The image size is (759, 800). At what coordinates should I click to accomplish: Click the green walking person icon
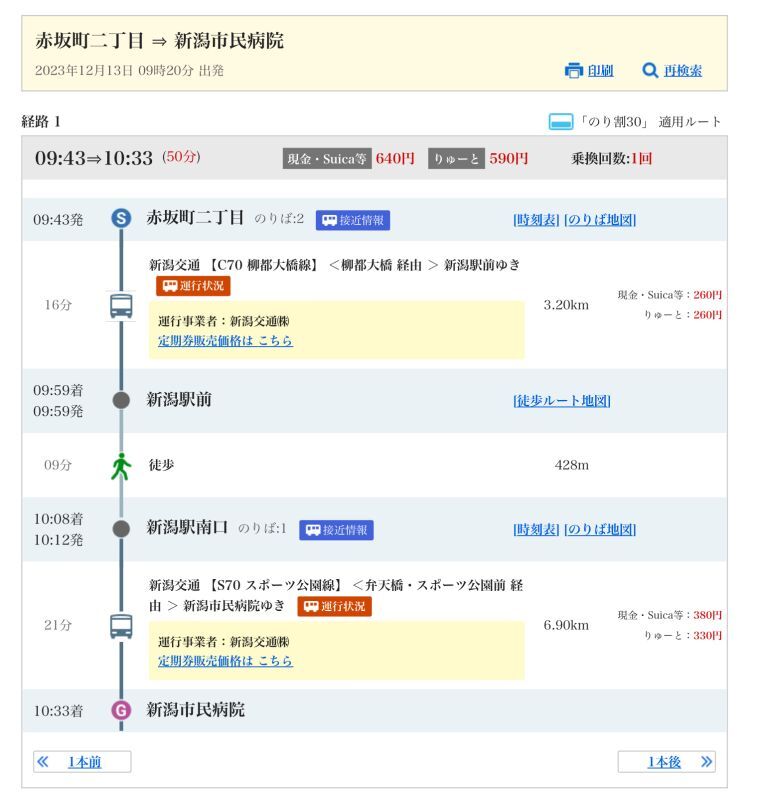pyautogui.click(x=121, y=466)
